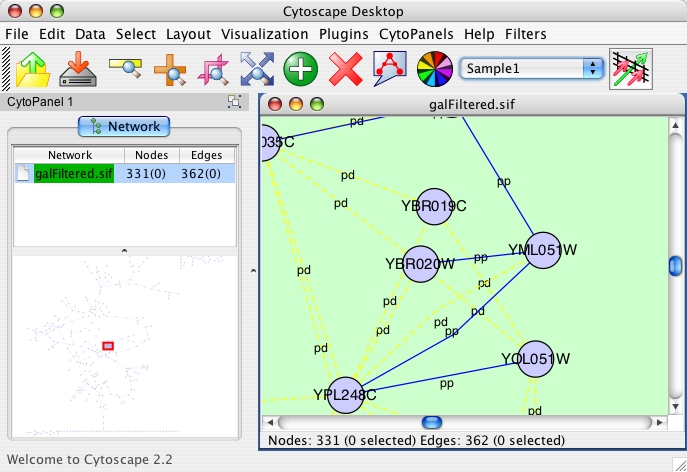Maximize the galFiltered.sif inner window
This screenshot has height=472, width=687.
pos(317,104)
